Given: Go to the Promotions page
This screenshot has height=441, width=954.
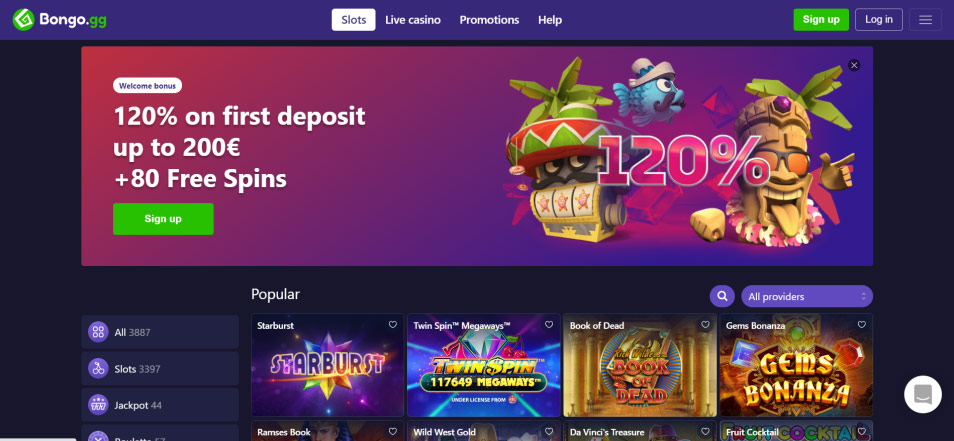Looking at the screenshot, I should 489,19.
